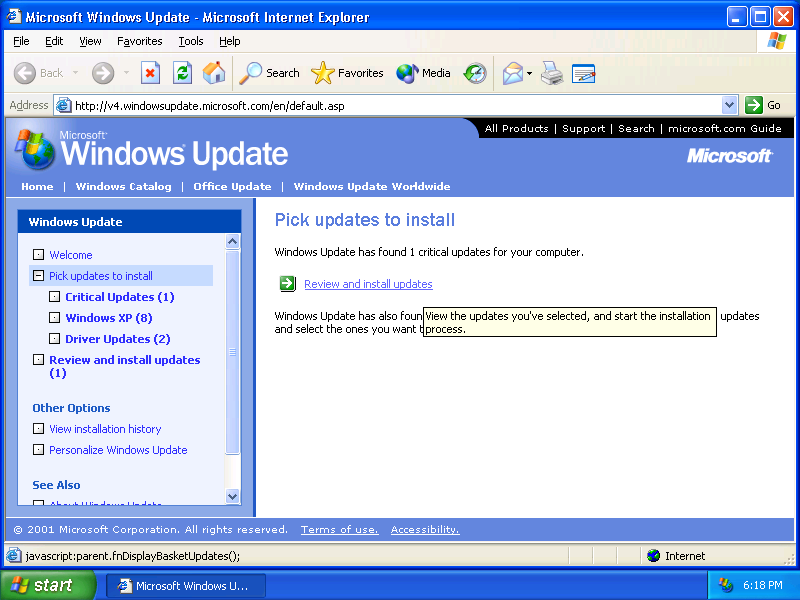
Task: Click the Microsoft Windows U... taskbar button
Action: click(186, 586)
